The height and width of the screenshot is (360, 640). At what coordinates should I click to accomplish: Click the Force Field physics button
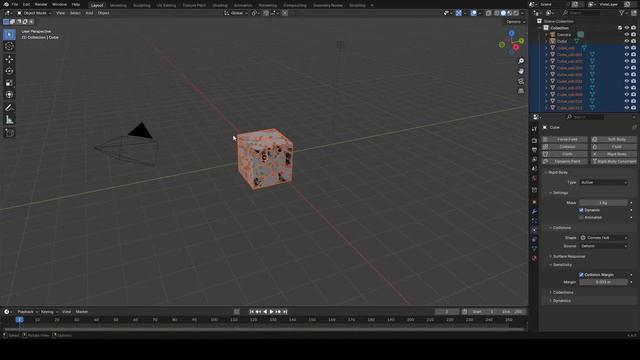[x=564, y=139]
